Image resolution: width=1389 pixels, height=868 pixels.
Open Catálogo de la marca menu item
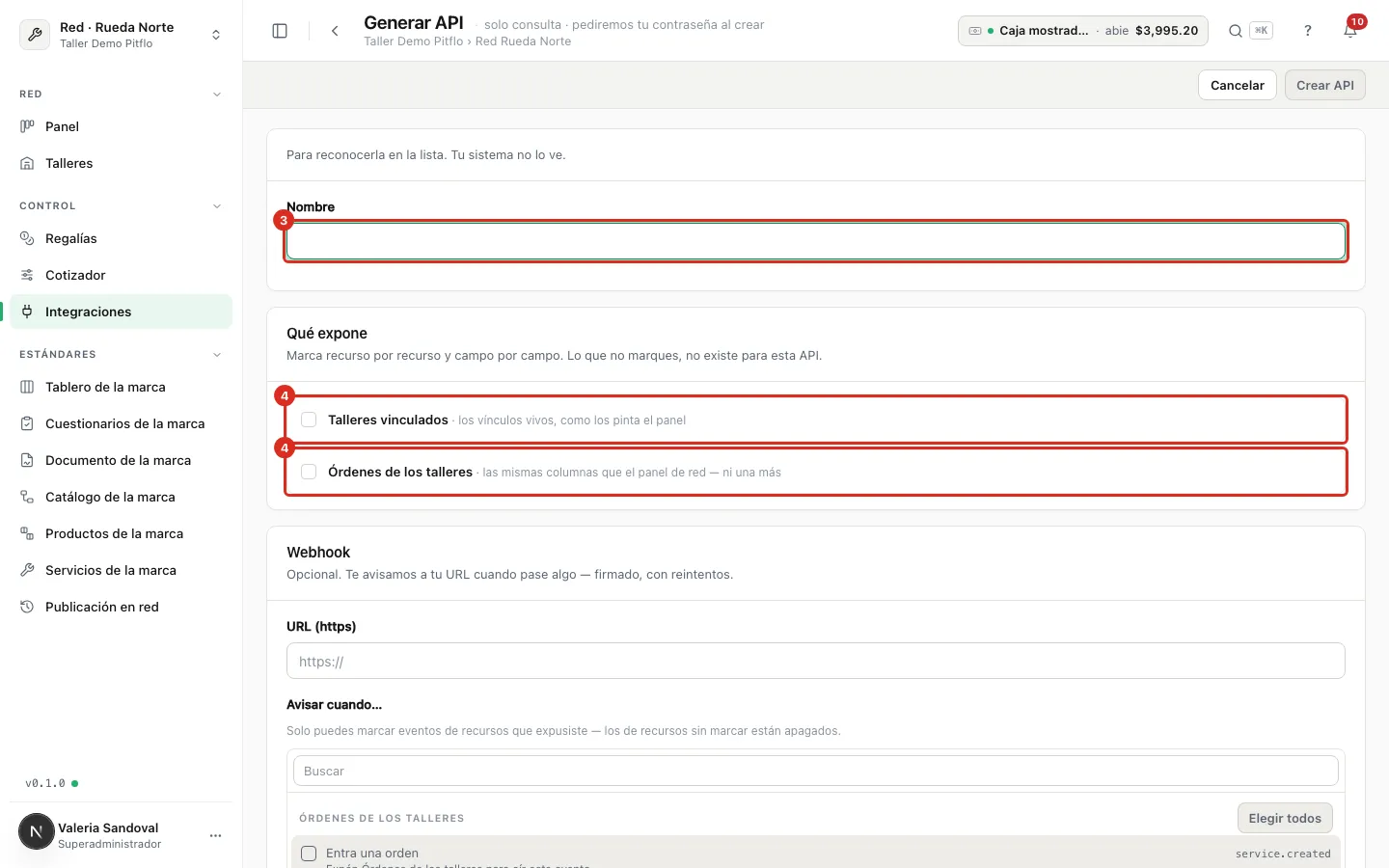tap(121, 497)
